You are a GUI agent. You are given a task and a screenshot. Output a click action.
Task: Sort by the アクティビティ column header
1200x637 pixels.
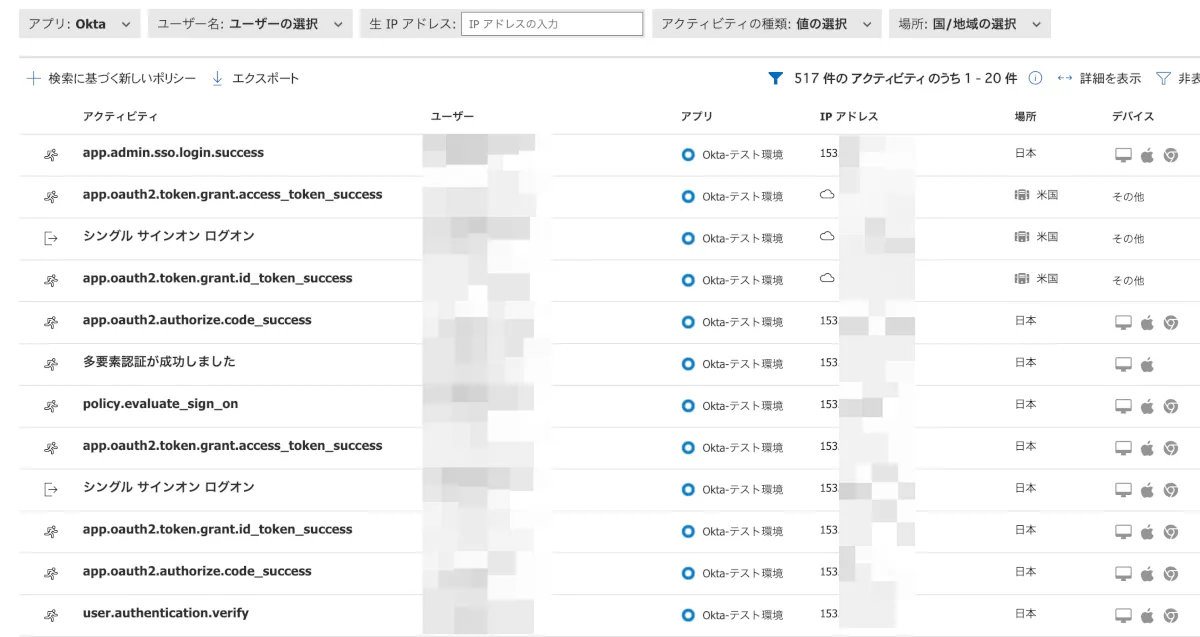tap(120, 117)
